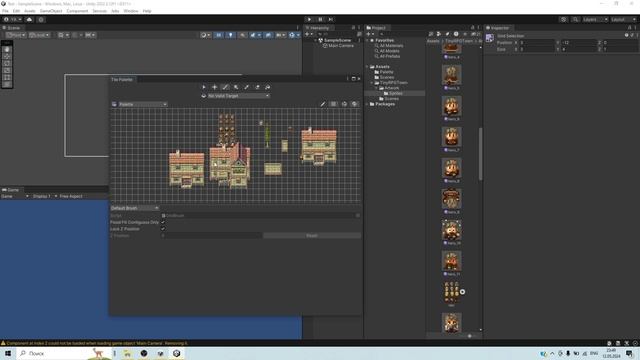Open the No Valid Target dropdown
Viewport: 640px width, 360px height.
coord(238,96)
